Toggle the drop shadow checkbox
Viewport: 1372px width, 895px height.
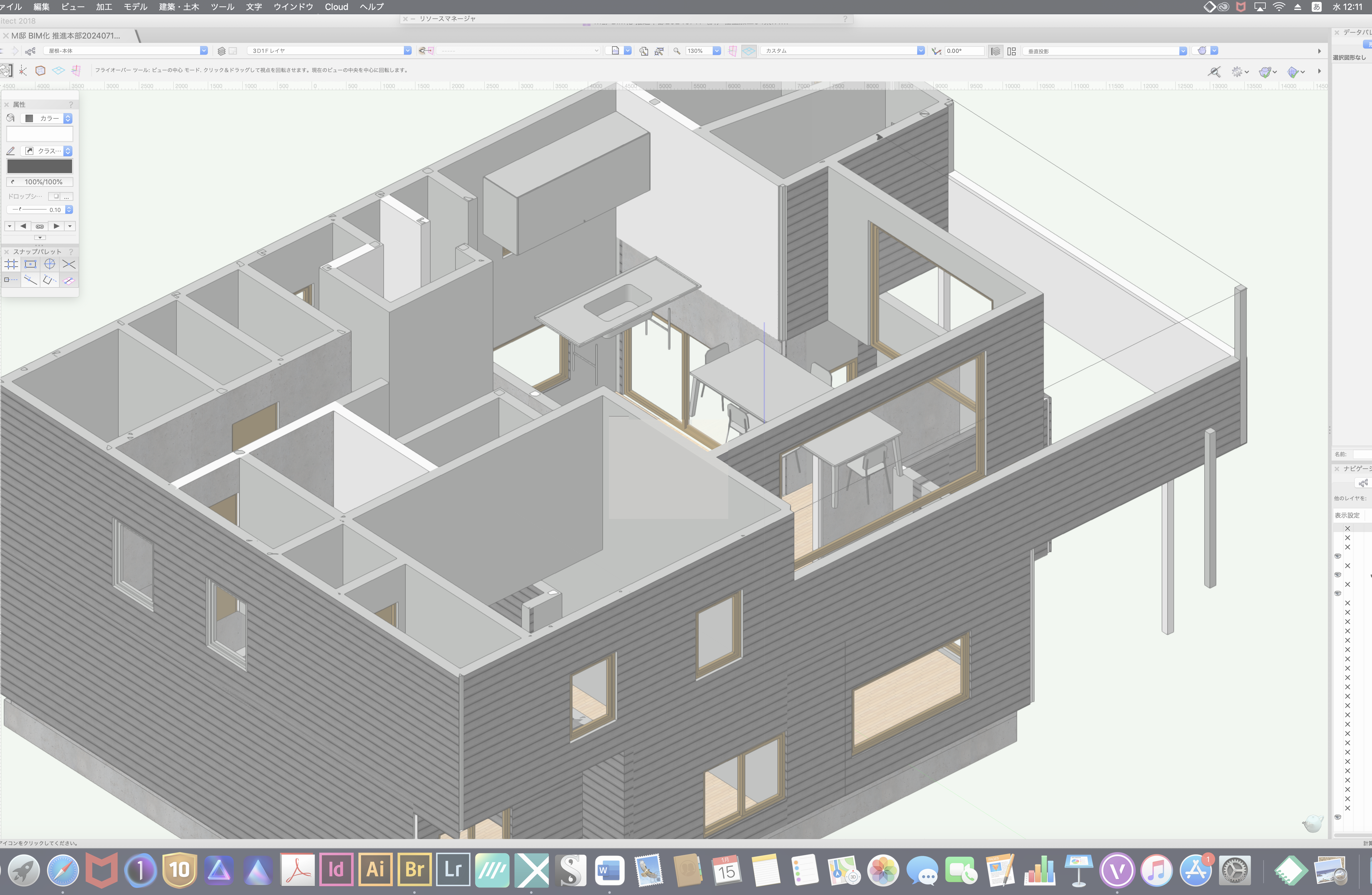pos(56,196)
